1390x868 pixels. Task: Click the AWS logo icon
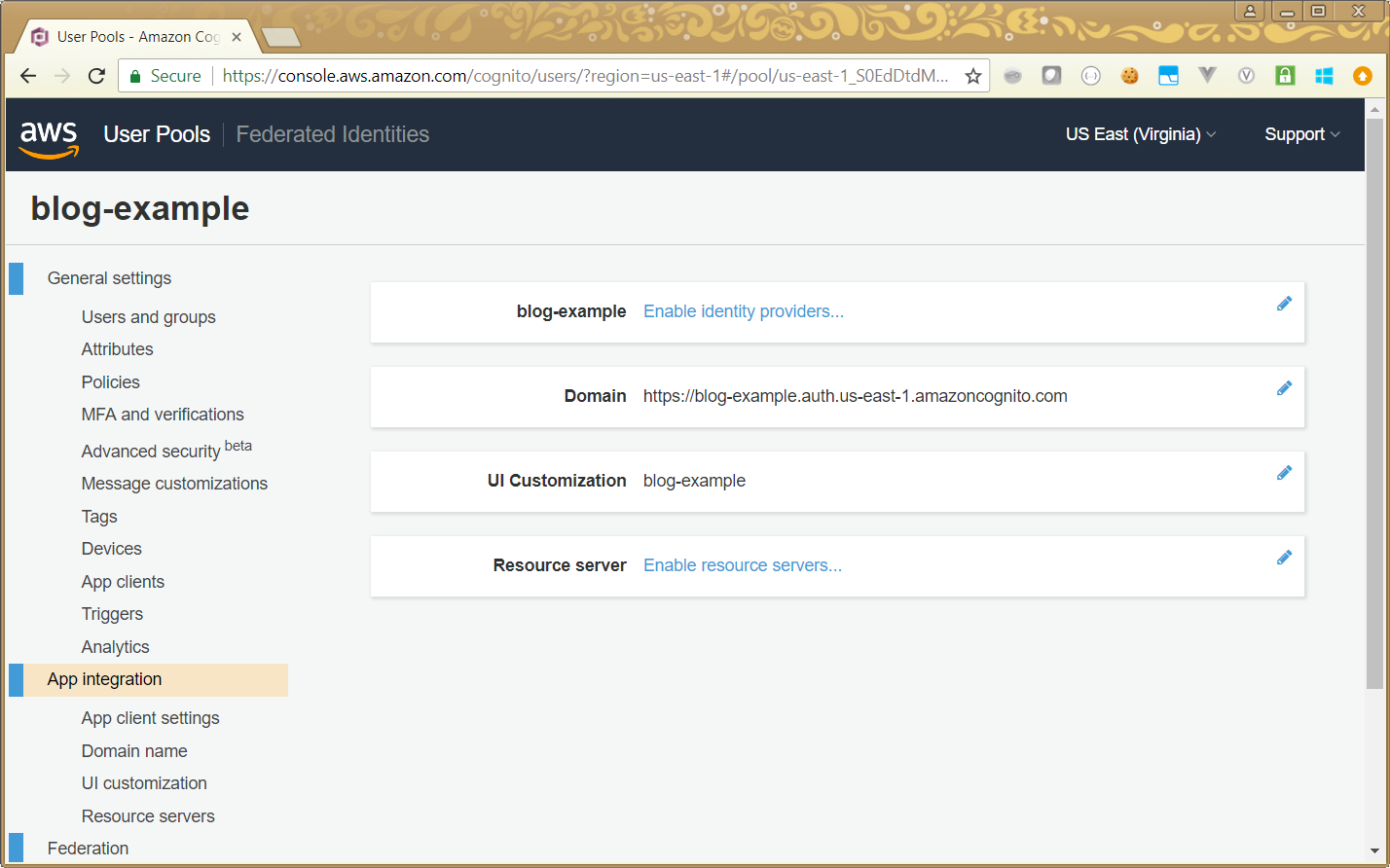[49, 136]
